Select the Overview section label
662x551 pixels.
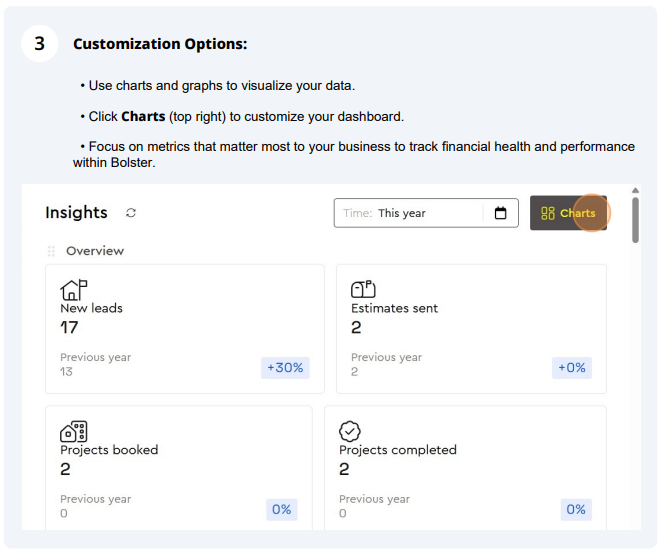pyautogui.click(x=95, y=251)
